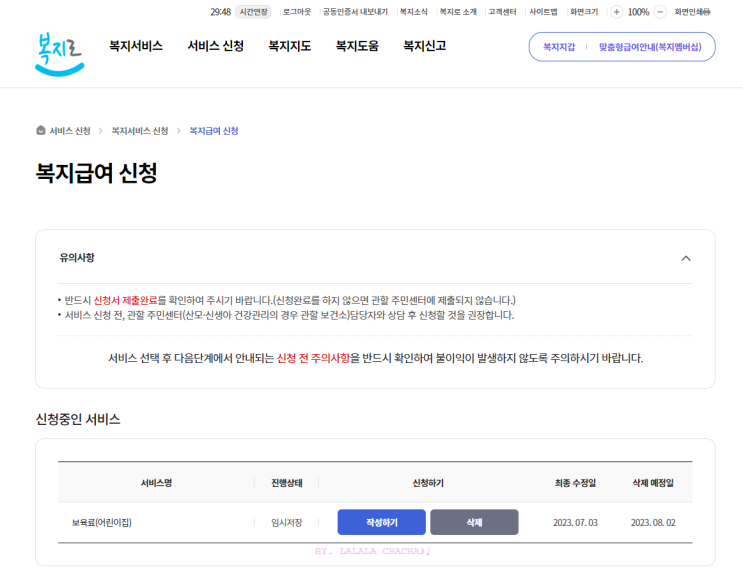Click the 진행상태 column header
Viewport: 743px width, 572px height.
(x=287, y=483)
